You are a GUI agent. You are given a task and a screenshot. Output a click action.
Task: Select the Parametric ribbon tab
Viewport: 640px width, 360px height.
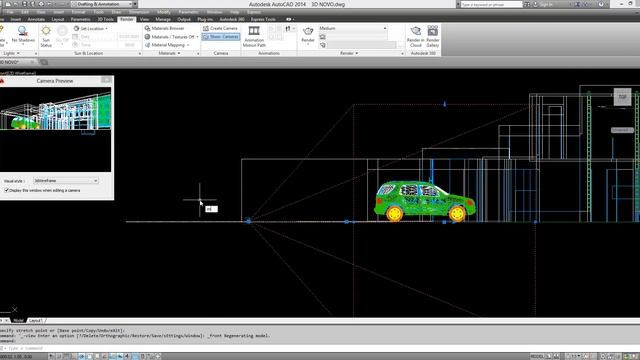point(80,19)
